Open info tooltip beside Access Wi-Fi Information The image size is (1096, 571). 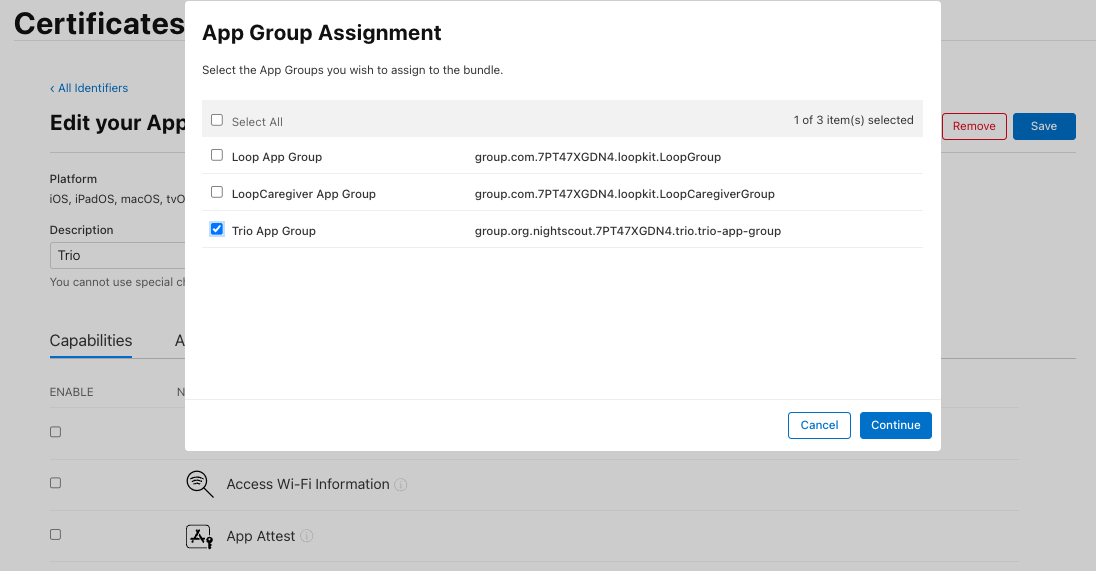[x=401, y=485]
